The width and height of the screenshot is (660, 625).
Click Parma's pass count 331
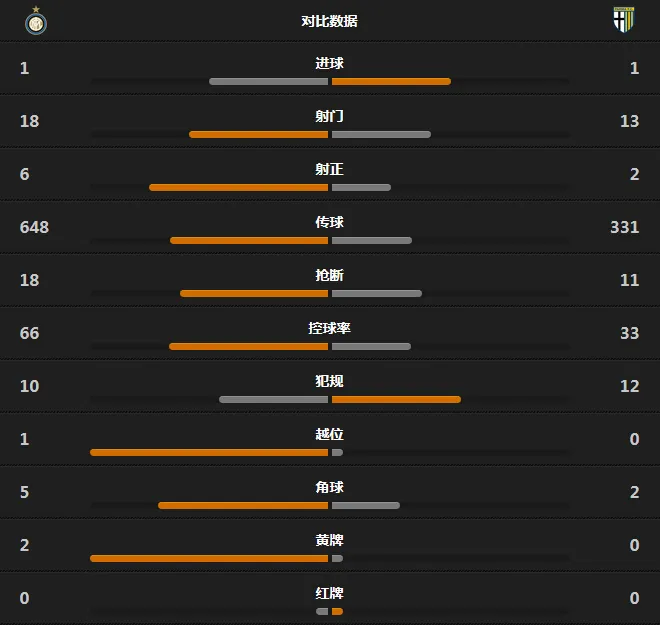pos(625,227)
